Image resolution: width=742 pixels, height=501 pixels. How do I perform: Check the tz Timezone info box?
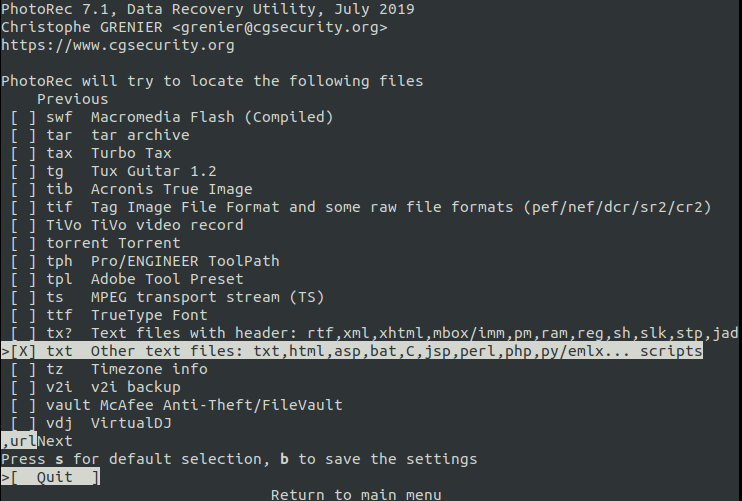[24, 370]
